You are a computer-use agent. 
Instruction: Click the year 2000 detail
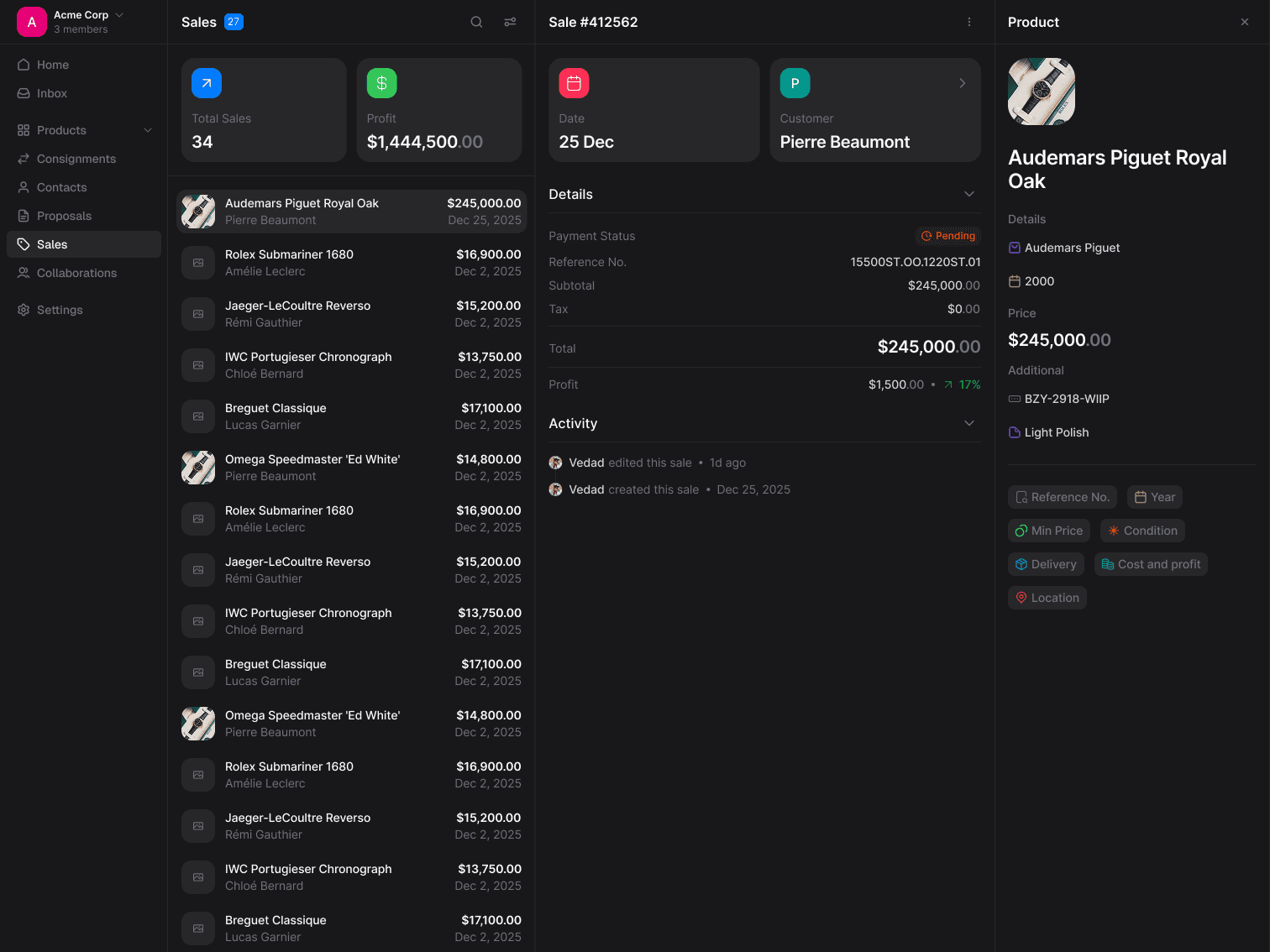coord(1031,281)
